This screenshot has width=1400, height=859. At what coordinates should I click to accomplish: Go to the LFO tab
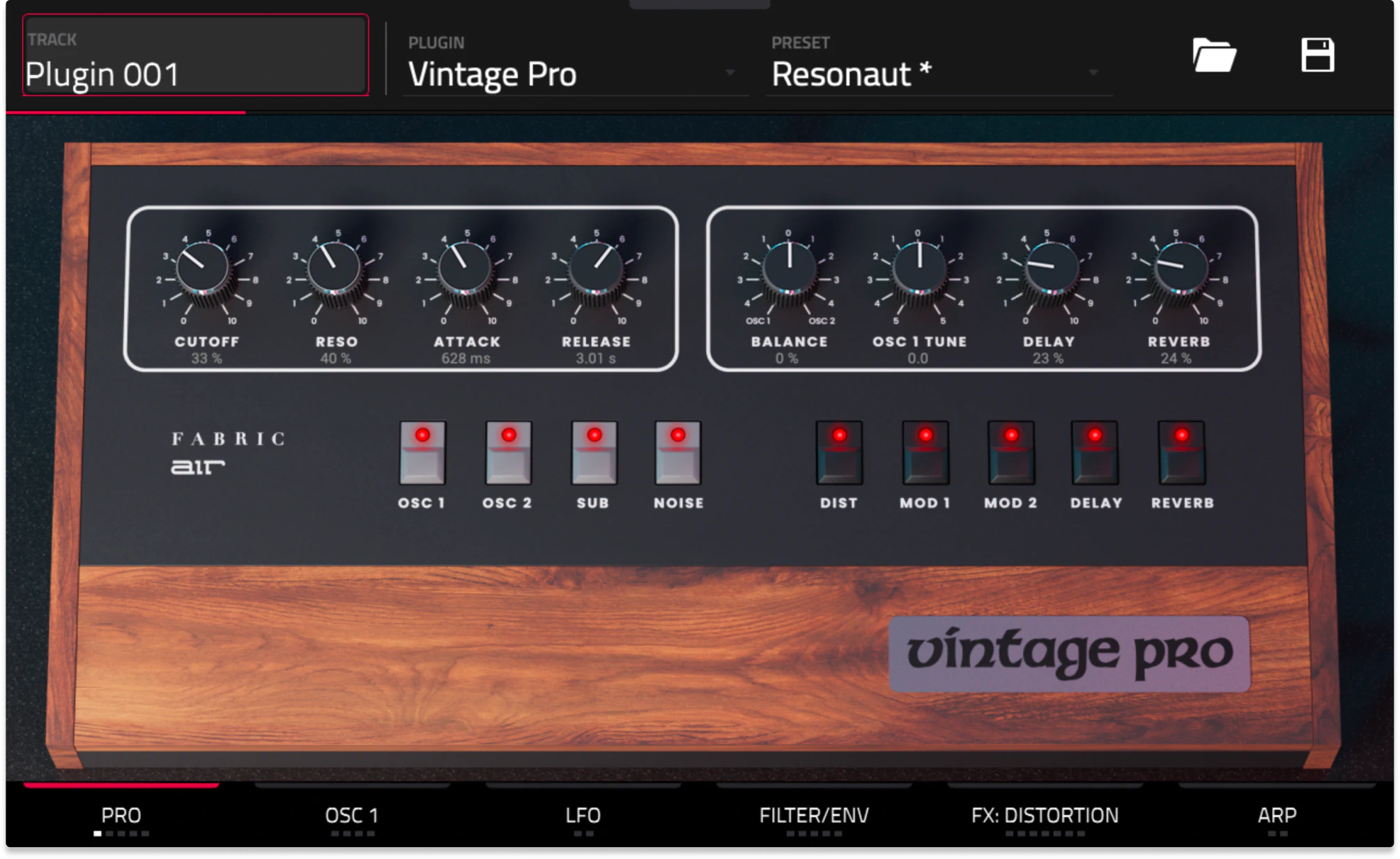583,815
